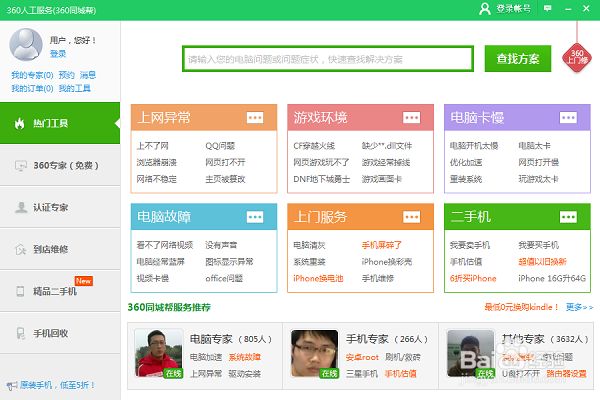Click 路由器设置 tag under 其他专家
Viewport: 600px width, 400px height.
tap(566, 374)
